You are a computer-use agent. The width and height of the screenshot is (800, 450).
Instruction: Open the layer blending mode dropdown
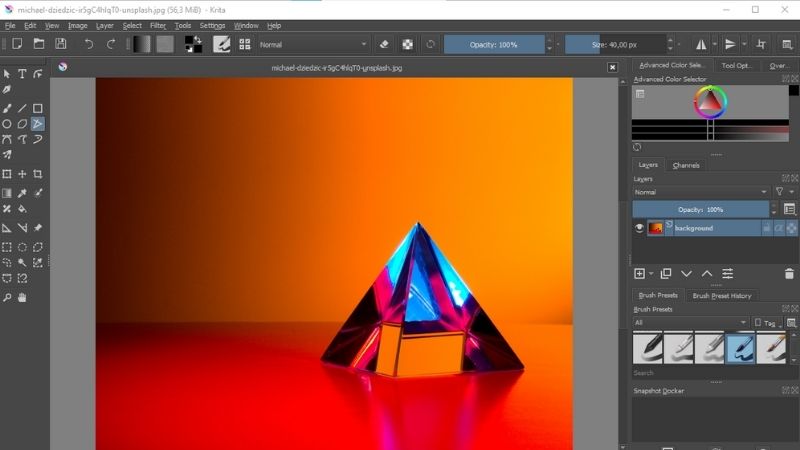tap(701, 192)
